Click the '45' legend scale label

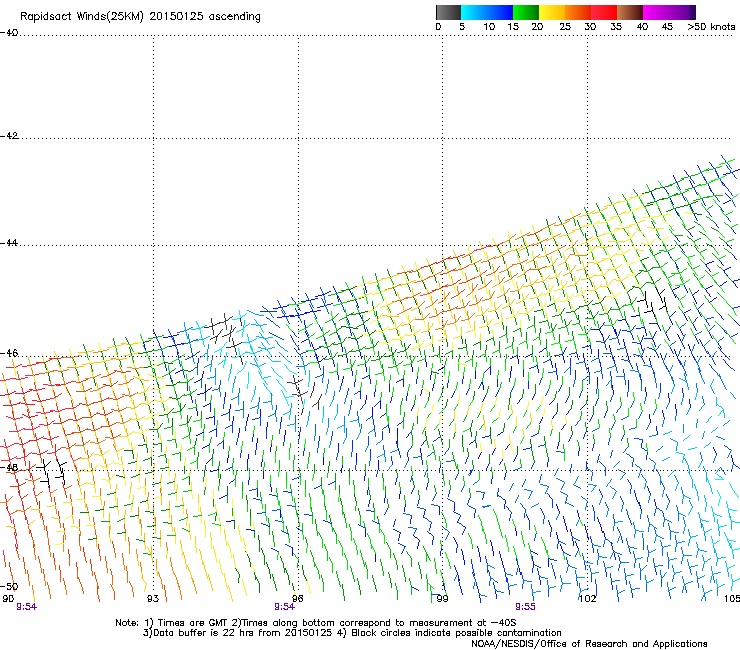667,27
